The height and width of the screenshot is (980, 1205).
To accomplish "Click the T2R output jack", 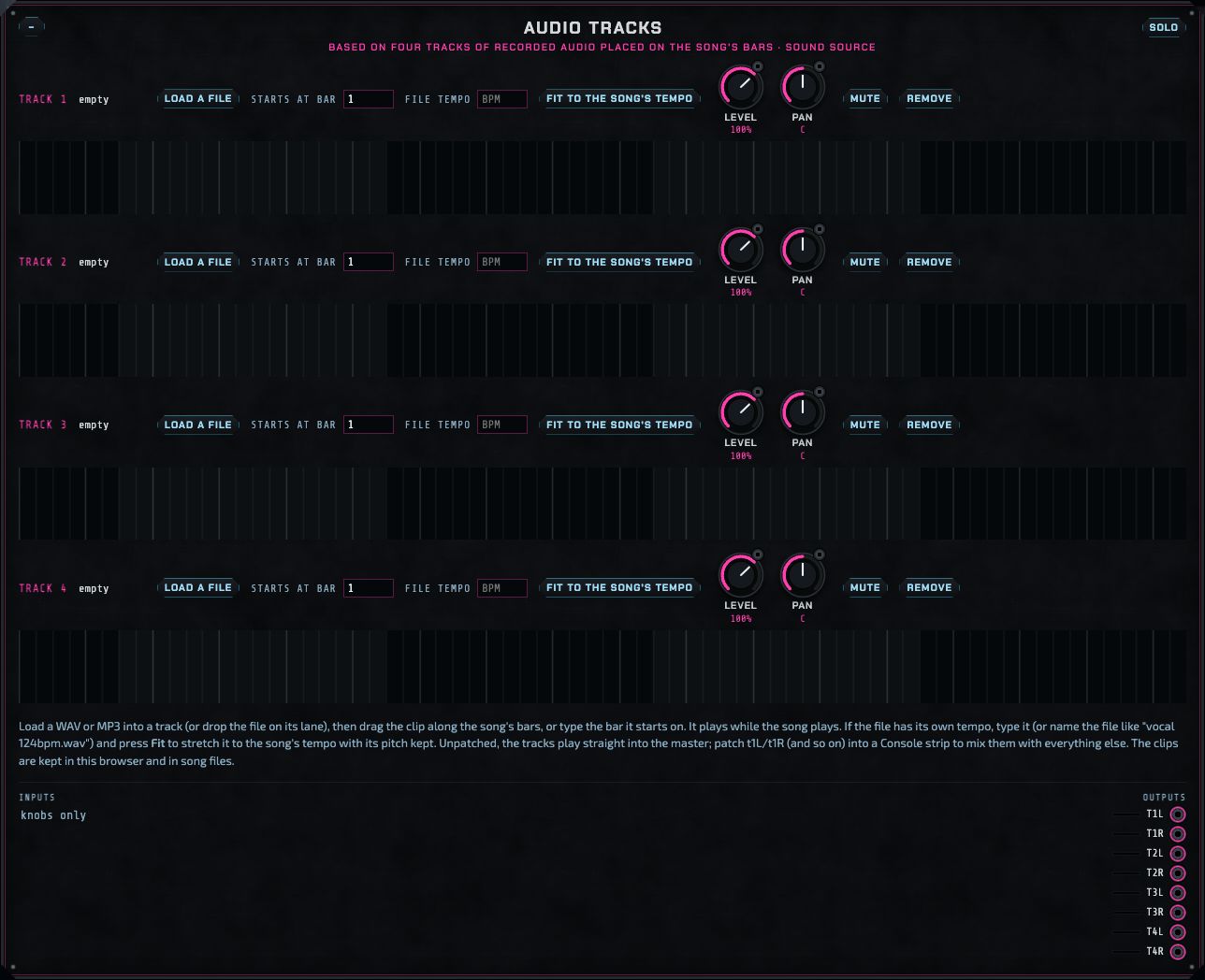I will [x=1178, y=873].
